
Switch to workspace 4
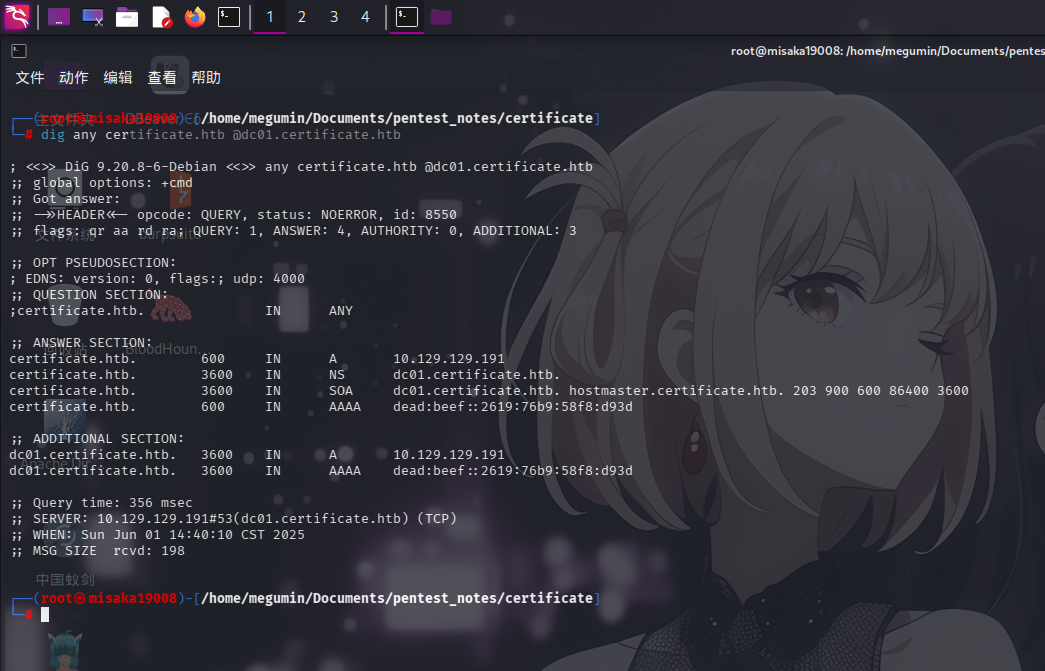tap(365, 17)
